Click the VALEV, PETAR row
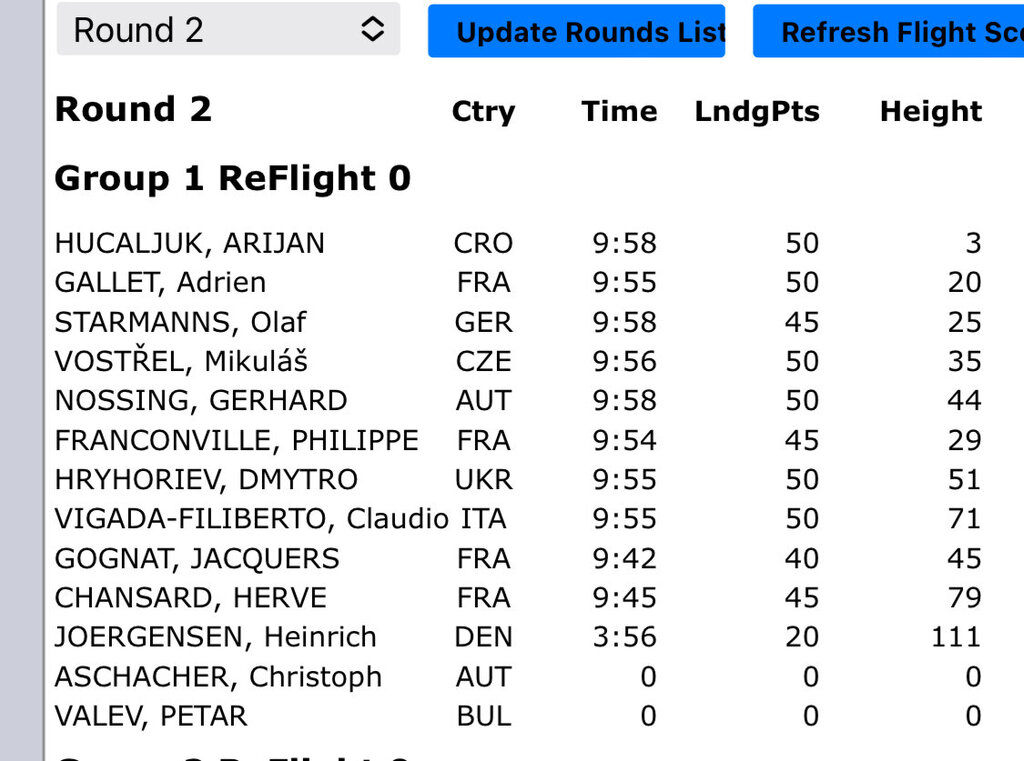This screenshot has height=761, width=1024. coord(150,716)
